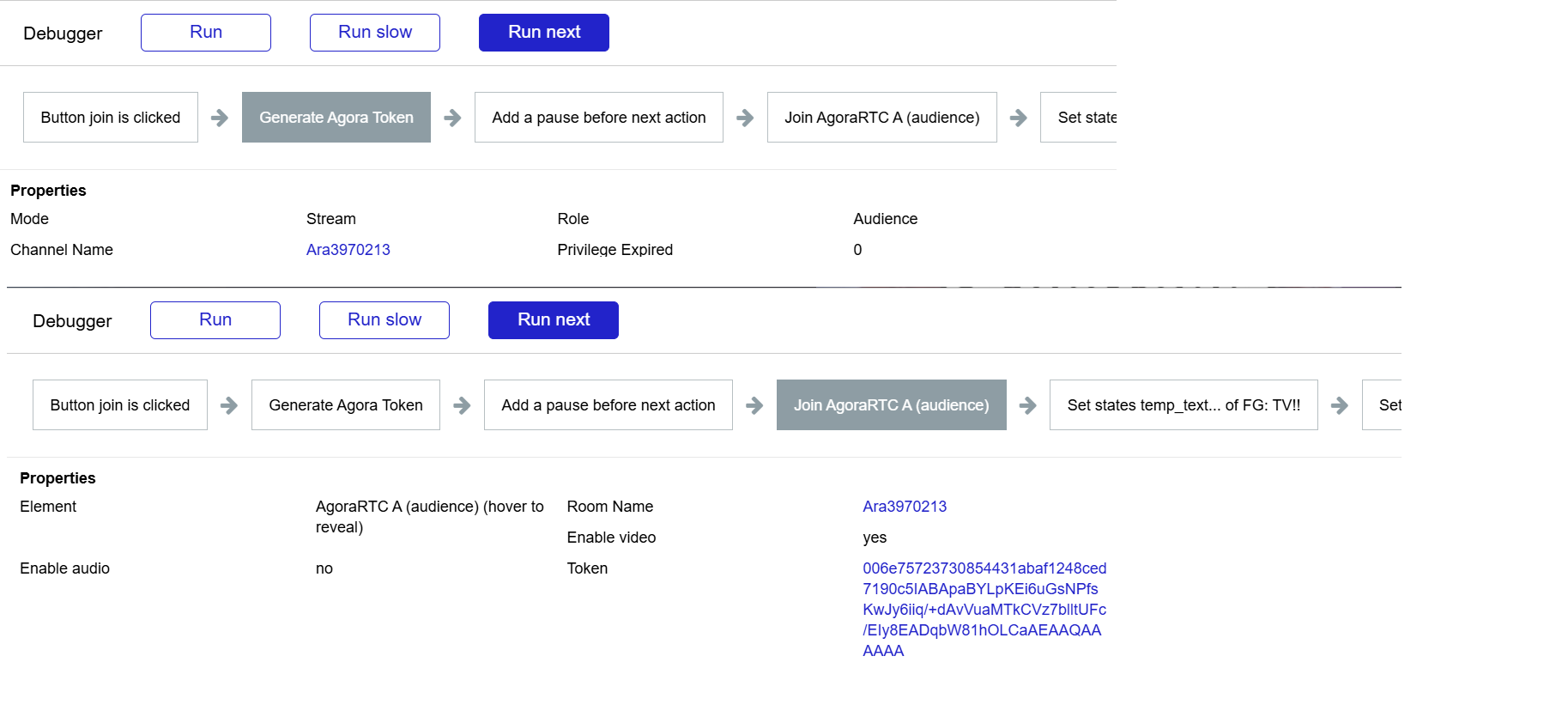Click Run in the top debugger
The height and width of the screenshot is (717, 1568).
(x=206, y=33)
